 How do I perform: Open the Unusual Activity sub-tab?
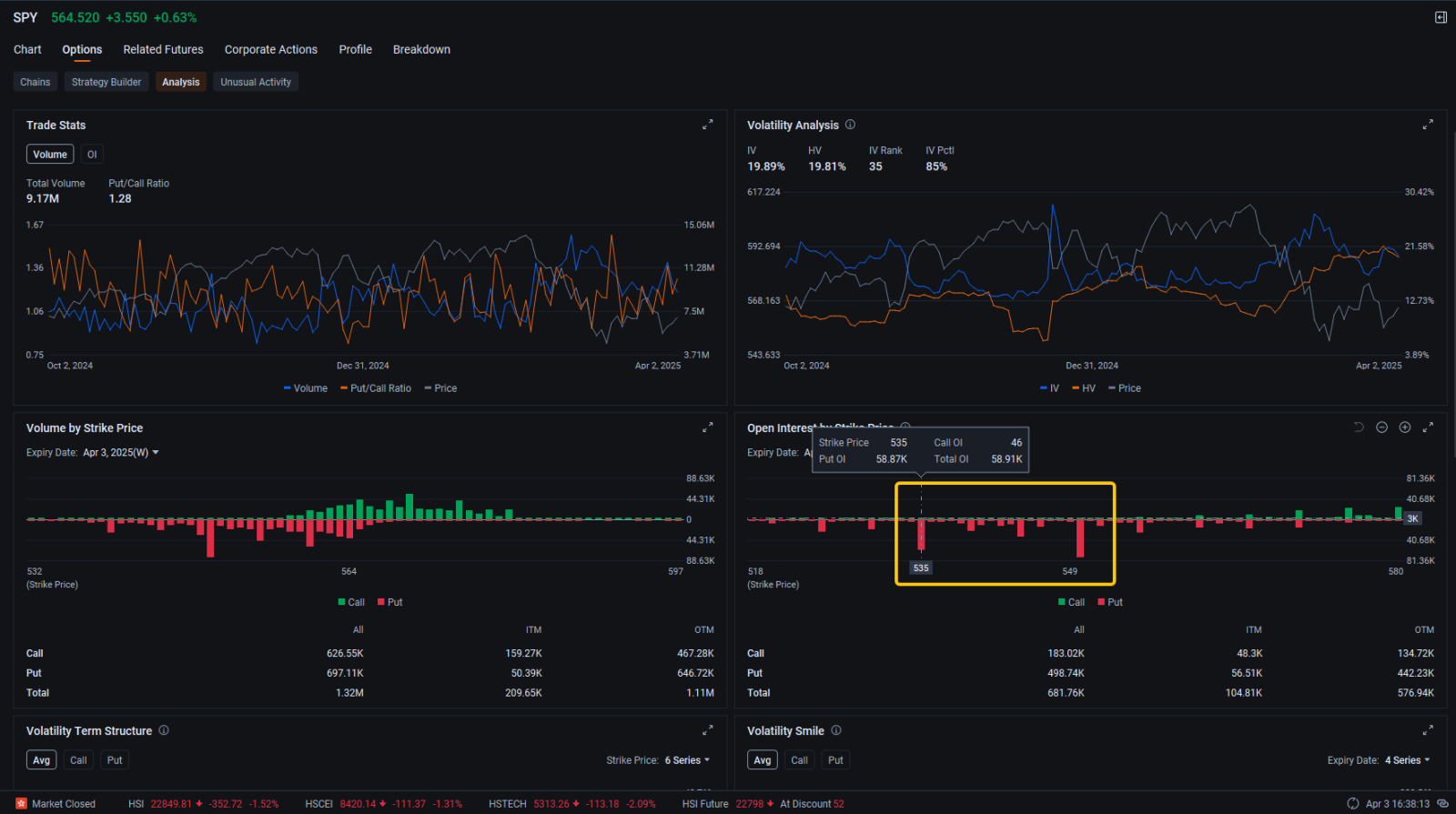click(256, 82)
